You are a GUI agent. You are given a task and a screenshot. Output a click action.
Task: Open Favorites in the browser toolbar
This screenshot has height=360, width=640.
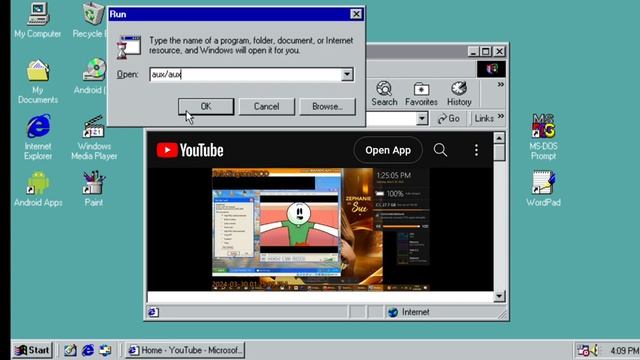point(421,94)
